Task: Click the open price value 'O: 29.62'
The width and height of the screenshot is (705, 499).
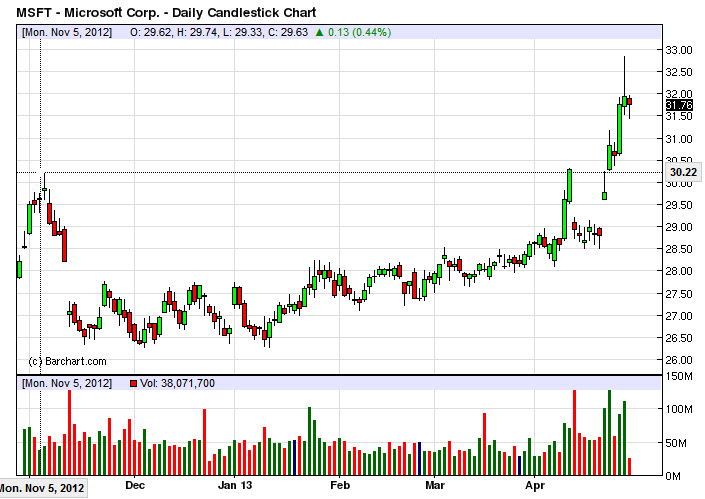Action: pyautogui.click(x=150, y=32)
